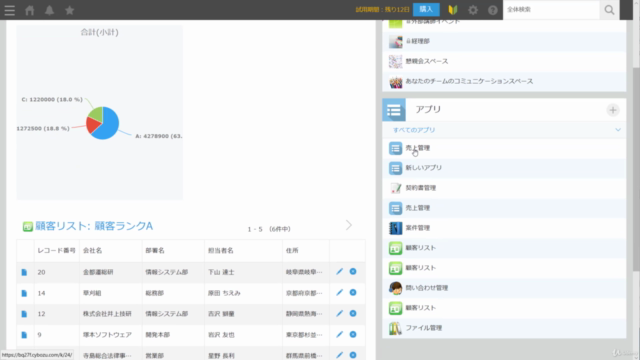
Task: Open the ファイル管理 app entry
Action: coord(504,328)
